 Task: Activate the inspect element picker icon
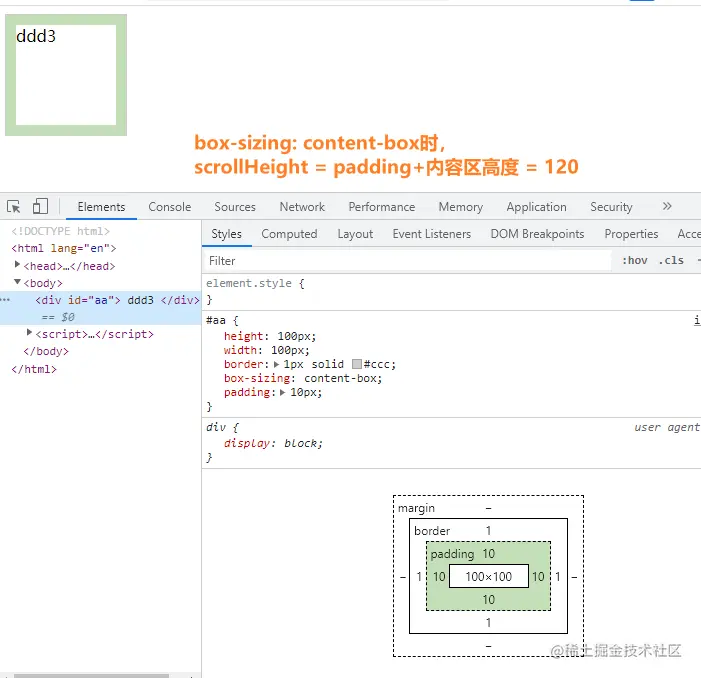[14, 206]
